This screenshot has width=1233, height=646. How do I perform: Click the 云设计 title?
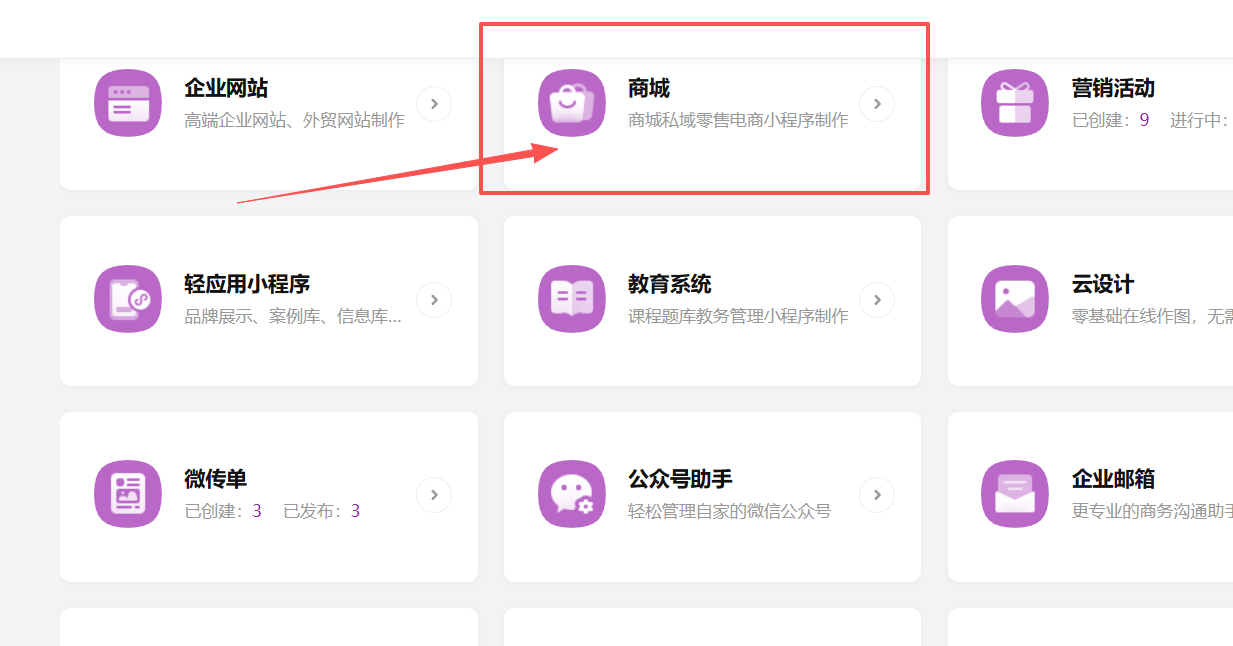tap(1103, 284)
